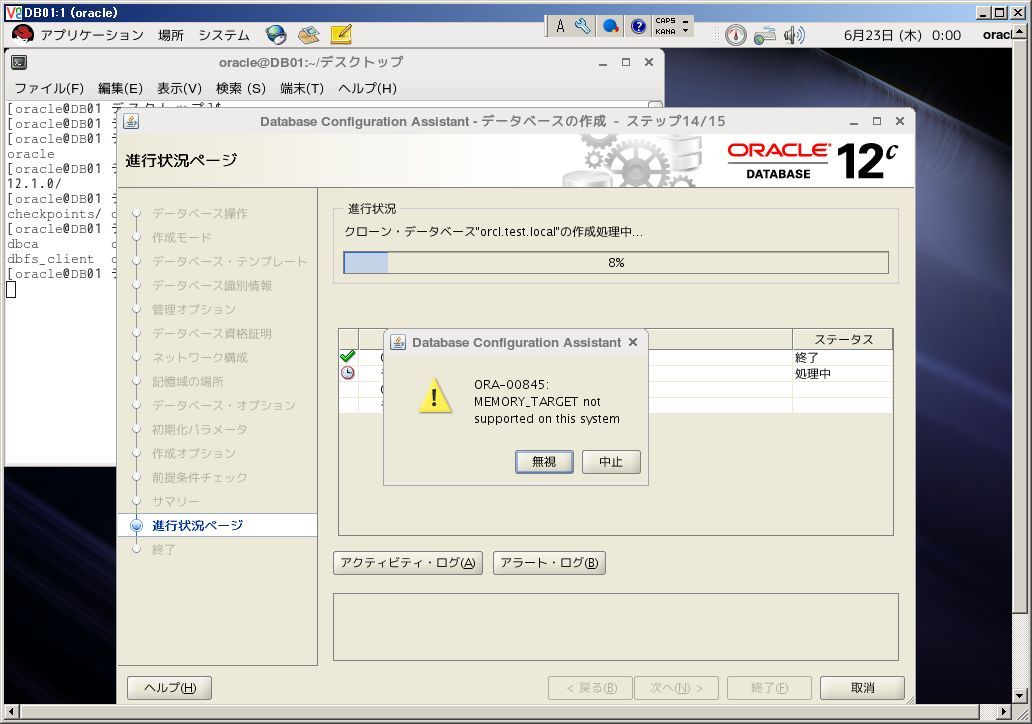
Task: Open terminal 検索(S) menu
Action: point(240,88)
